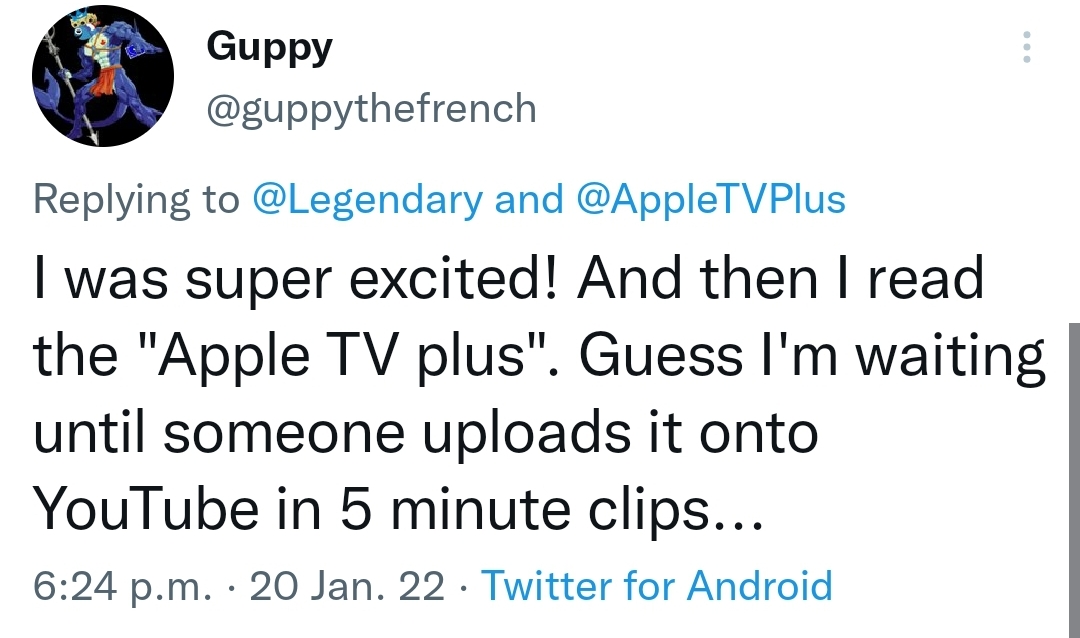The image size is (1080, 638).
Task: Click the 6:24 p.m. timestamp
Action: [123, 585]
